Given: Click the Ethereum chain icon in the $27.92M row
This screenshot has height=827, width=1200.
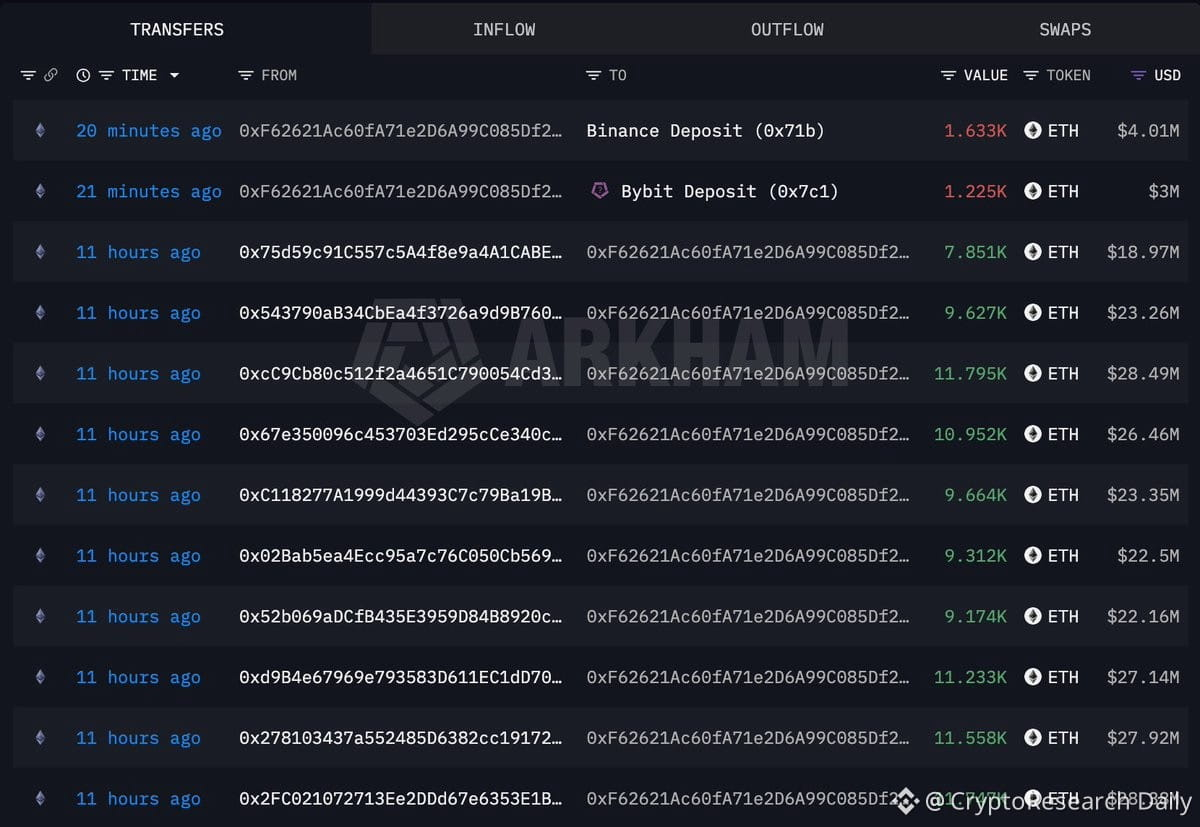Looking at the screenshot, I should coord(40,738).
